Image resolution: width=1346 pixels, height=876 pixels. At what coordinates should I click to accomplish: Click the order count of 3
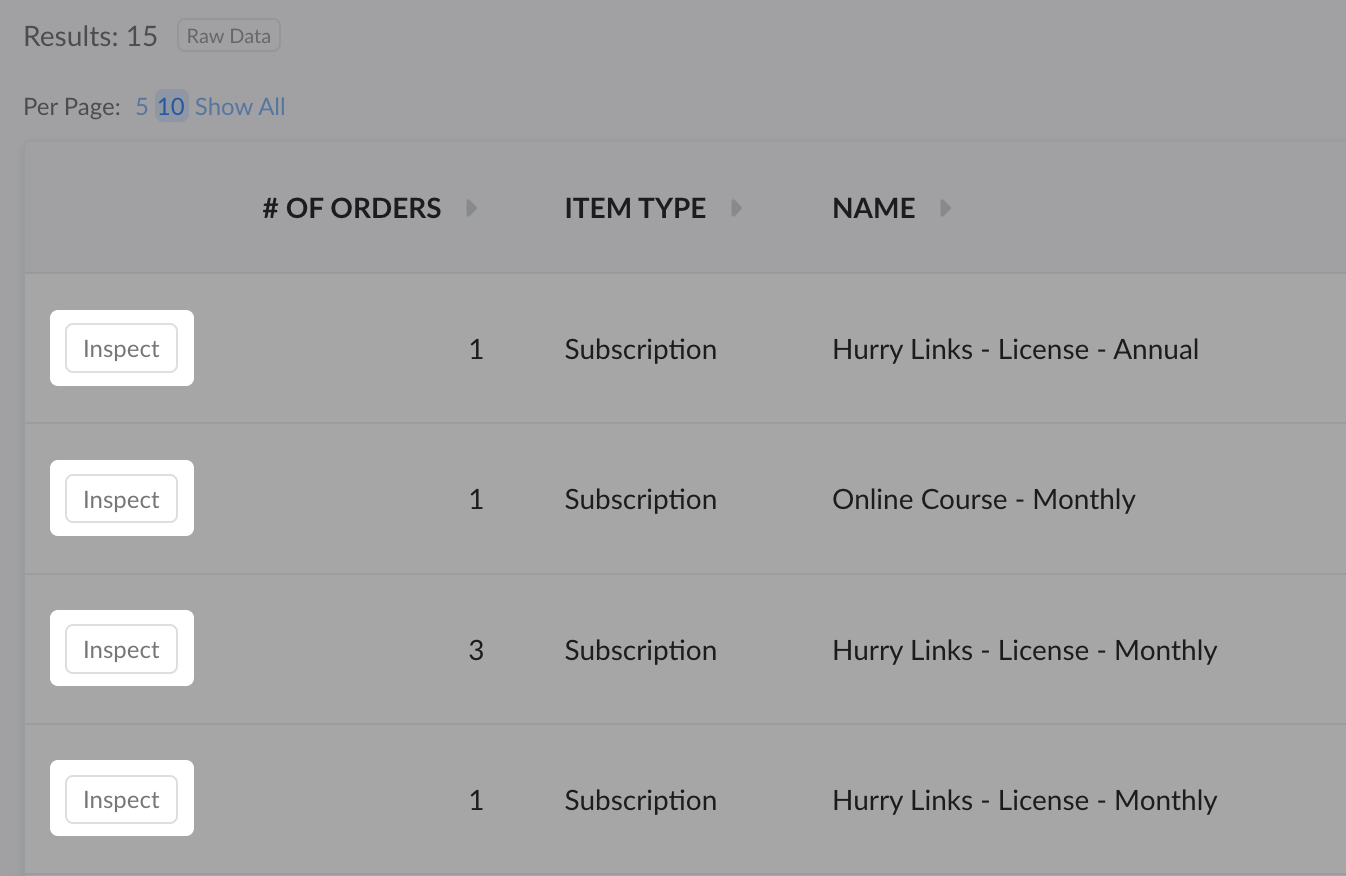click(x=476, y=650)
